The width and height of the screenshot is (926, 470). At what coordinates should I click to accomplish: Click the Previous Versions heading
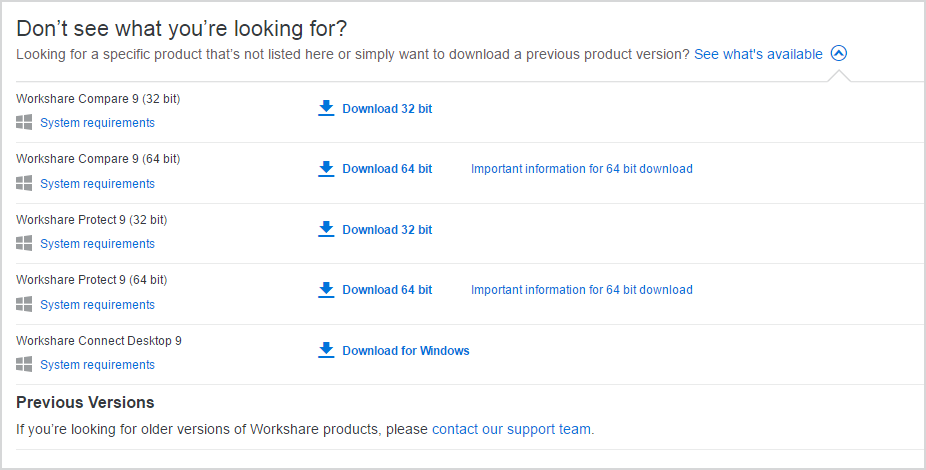point(85,402)
